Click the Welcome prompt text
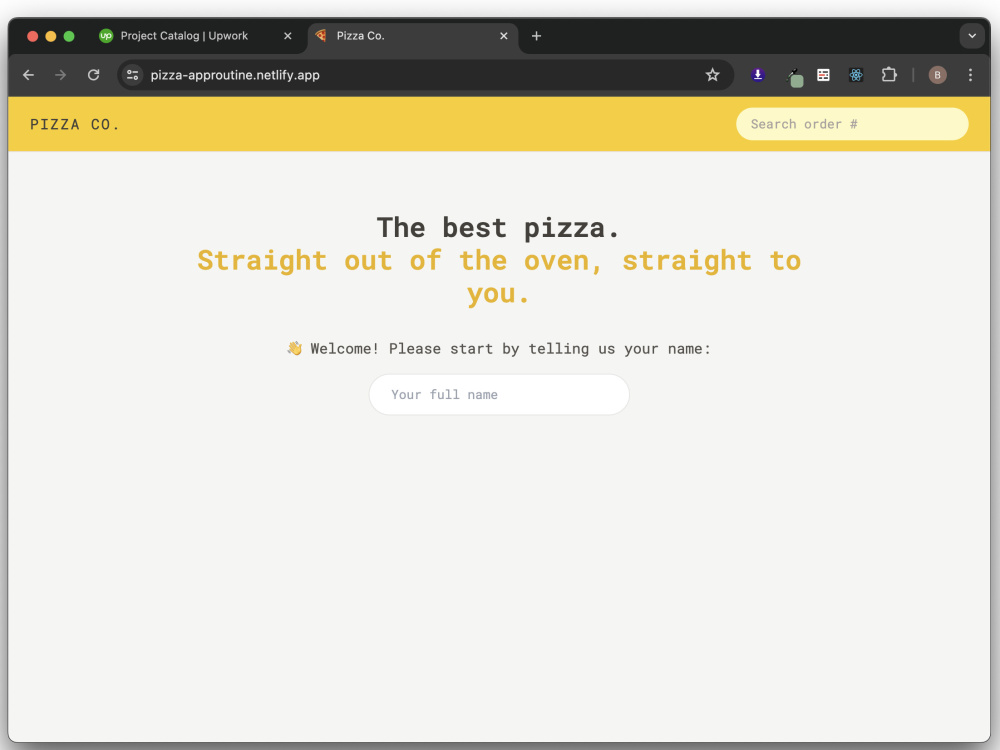The width and height of the screenshot is (1000, 750). [x=498, y=349]
